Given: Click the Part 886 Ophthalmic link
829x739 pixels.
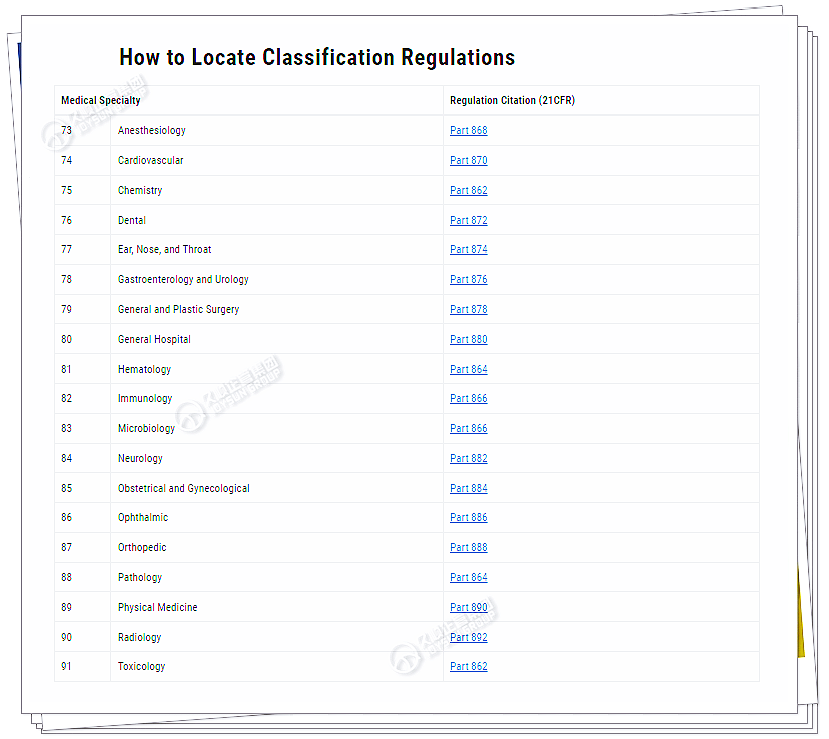Looking at the screenshot, I should (x=468, y=518).
